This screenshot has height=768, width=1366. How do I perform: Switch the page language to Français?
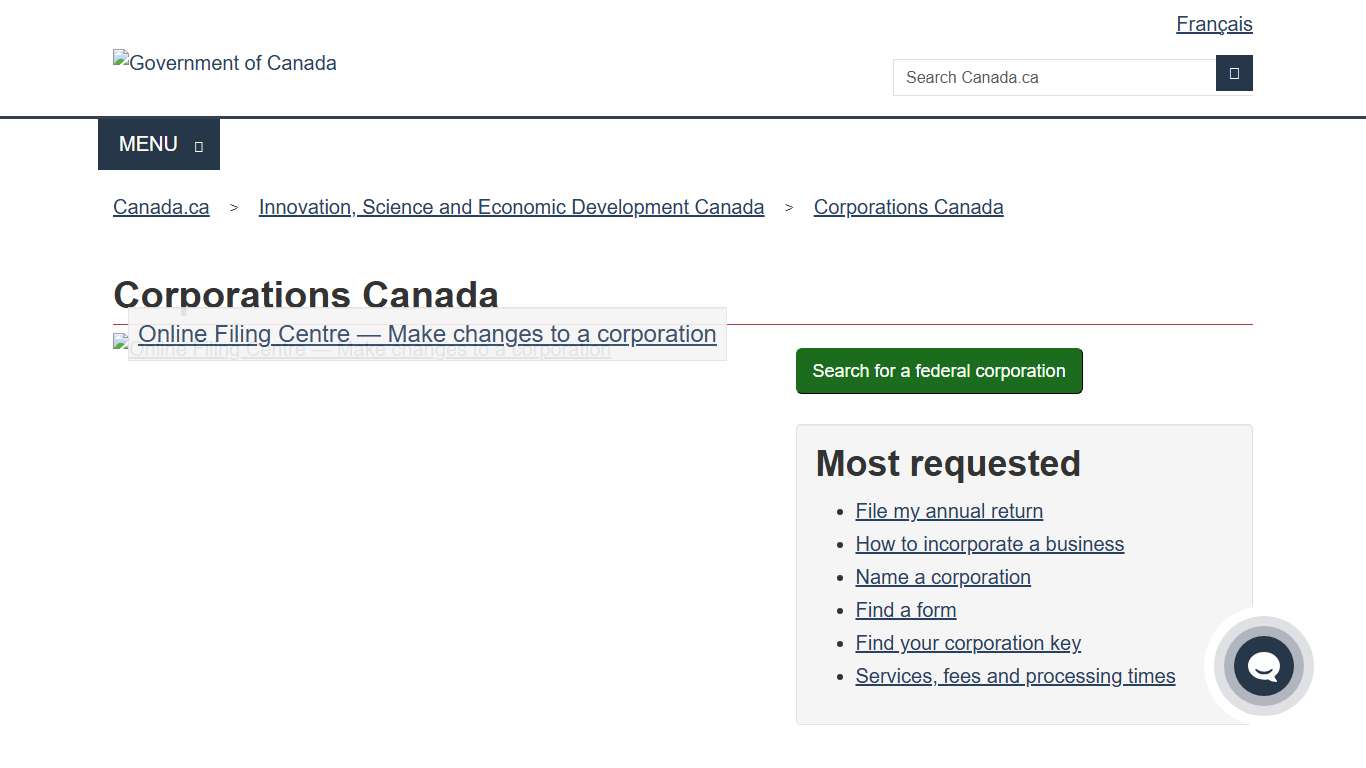coord(1214,23)
